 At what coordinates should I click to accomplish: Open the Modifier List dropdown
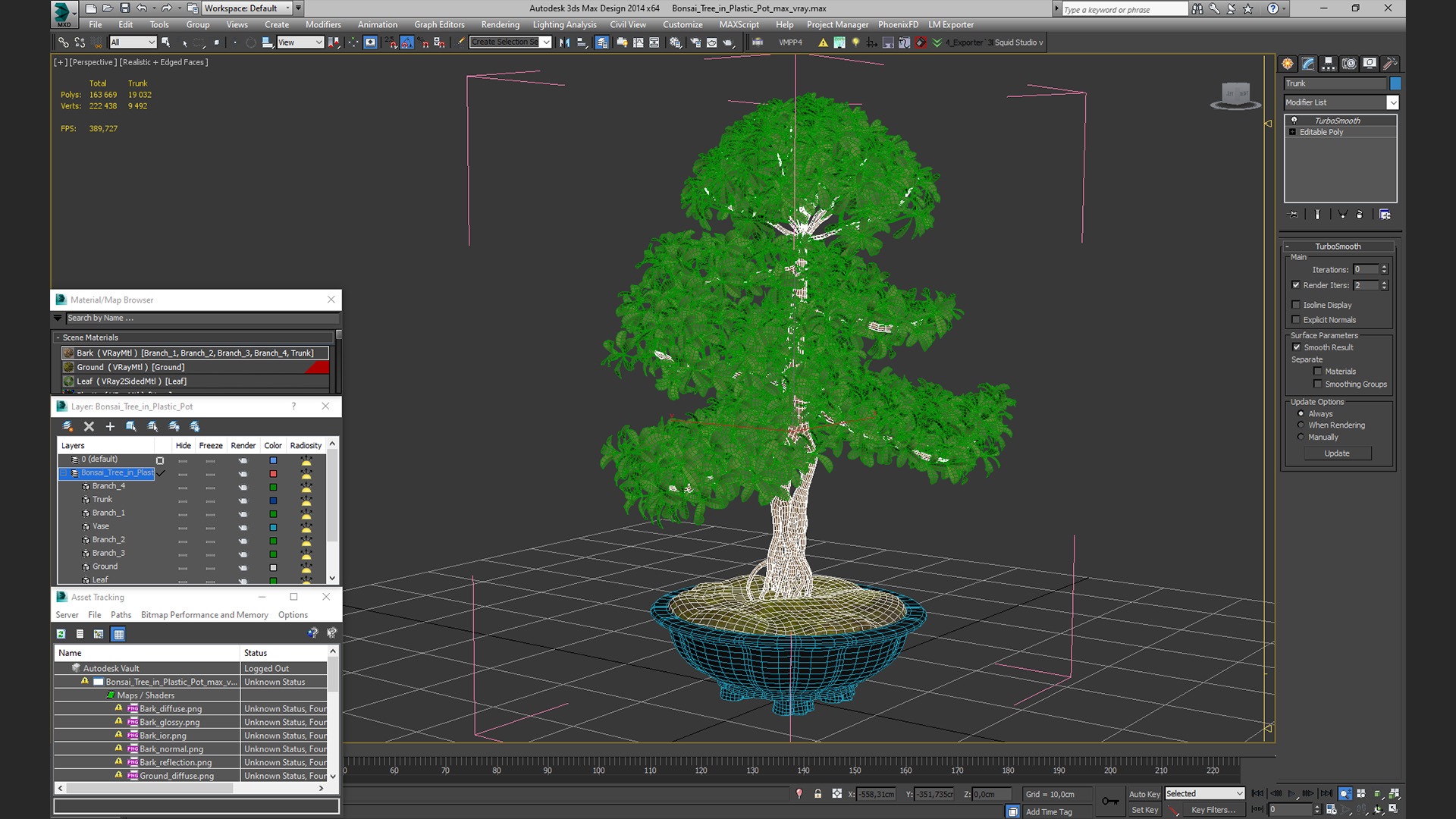tap(1341, 102)
